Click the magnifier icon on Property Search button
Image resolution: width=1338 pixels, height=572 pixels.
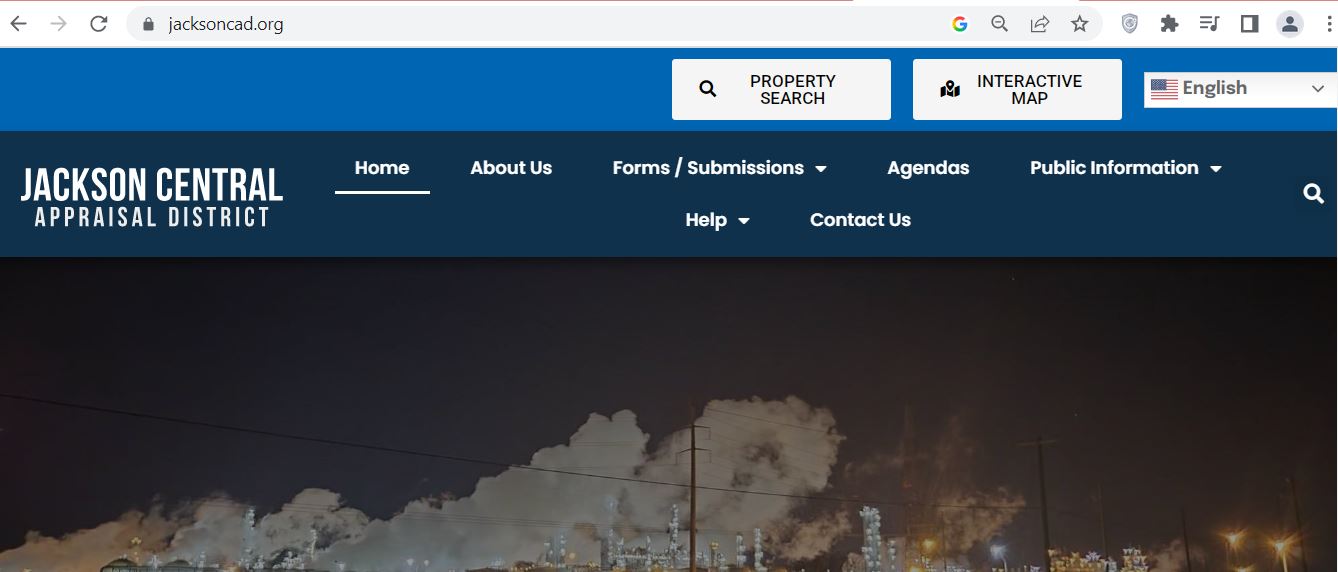708,89
